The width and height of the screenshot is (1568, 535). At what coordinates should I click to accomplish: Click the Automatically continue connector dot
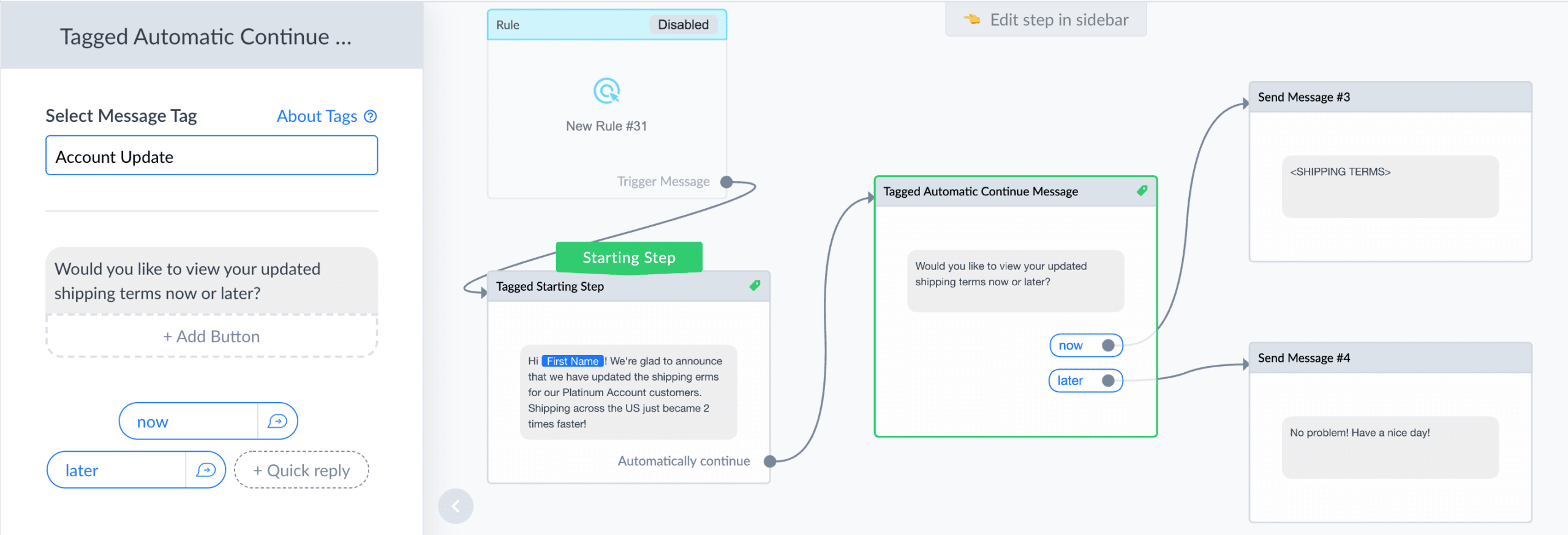(x=770, y=462)
